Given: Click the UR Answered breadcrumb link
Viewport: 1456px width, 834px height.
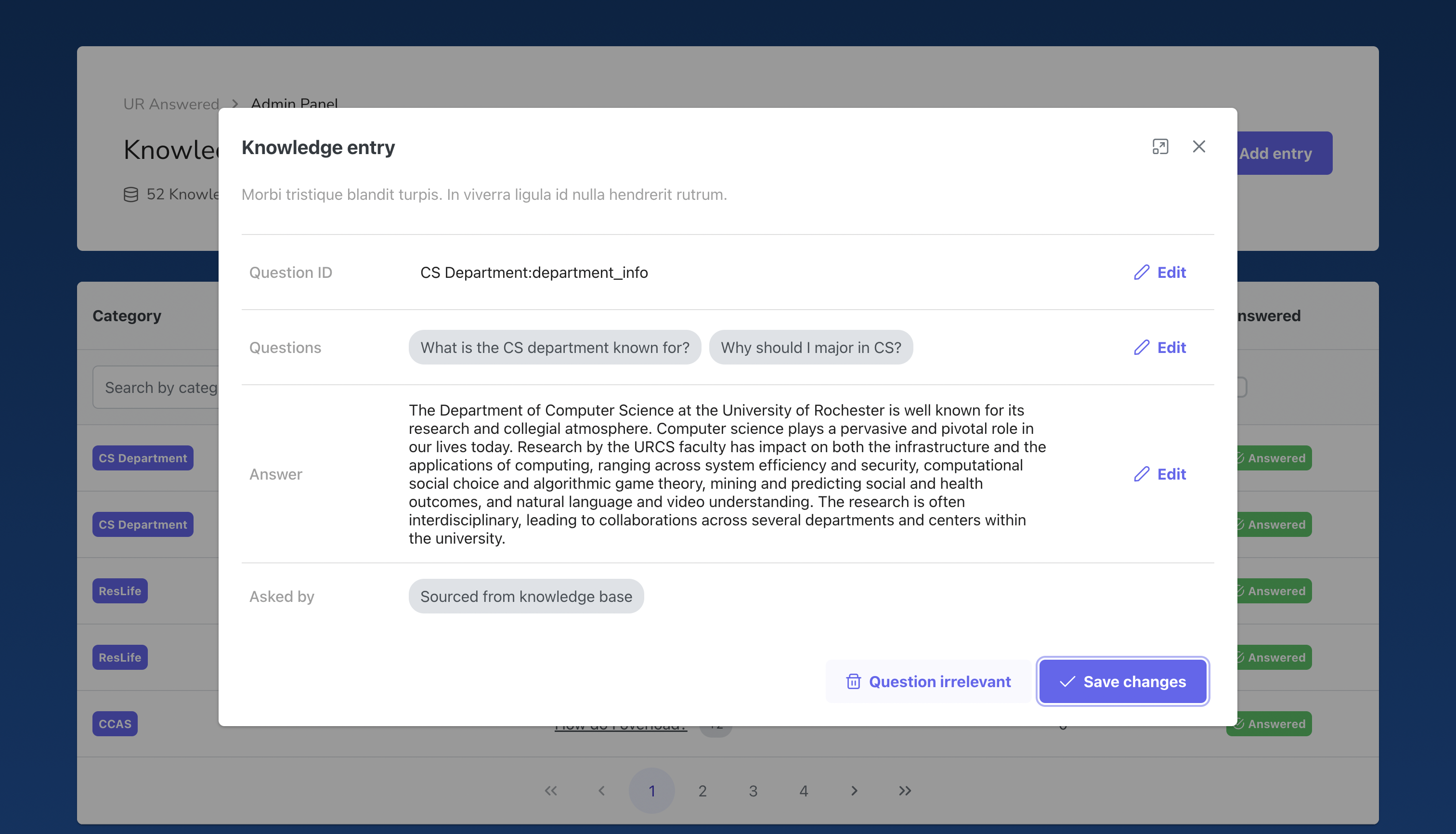Looking at the screenshot, I should pos(171,104).
